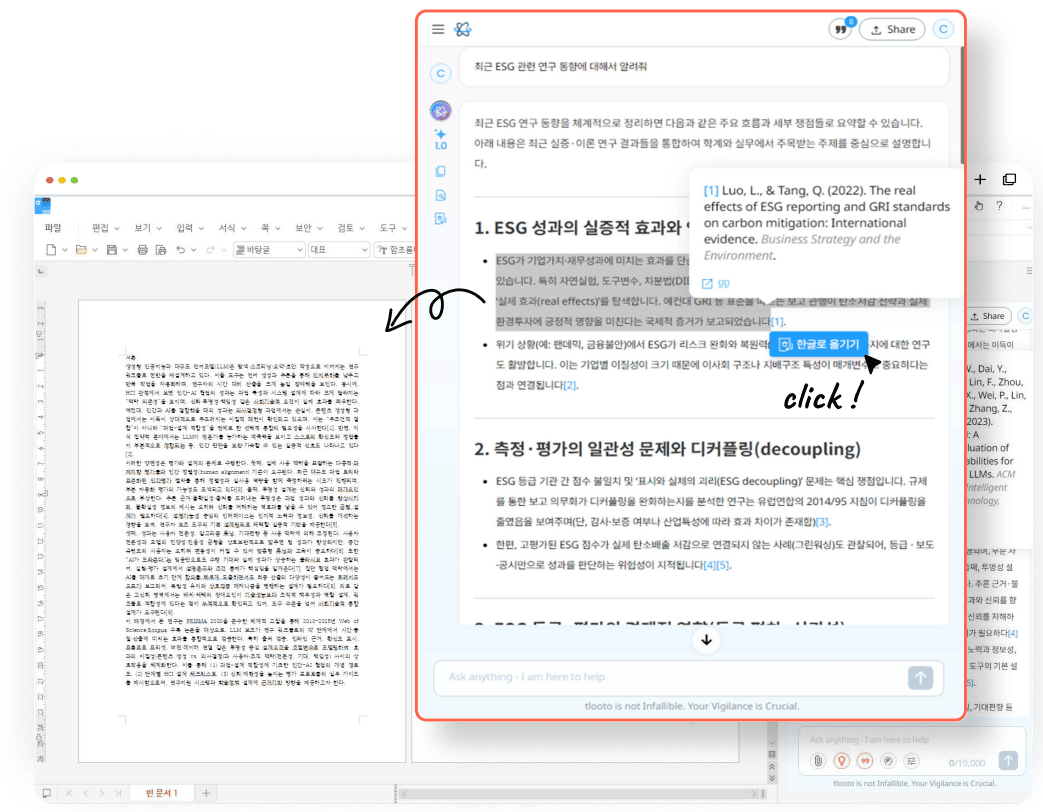
Task: Click the question mark help icon
Action: (x=999, y=206)
